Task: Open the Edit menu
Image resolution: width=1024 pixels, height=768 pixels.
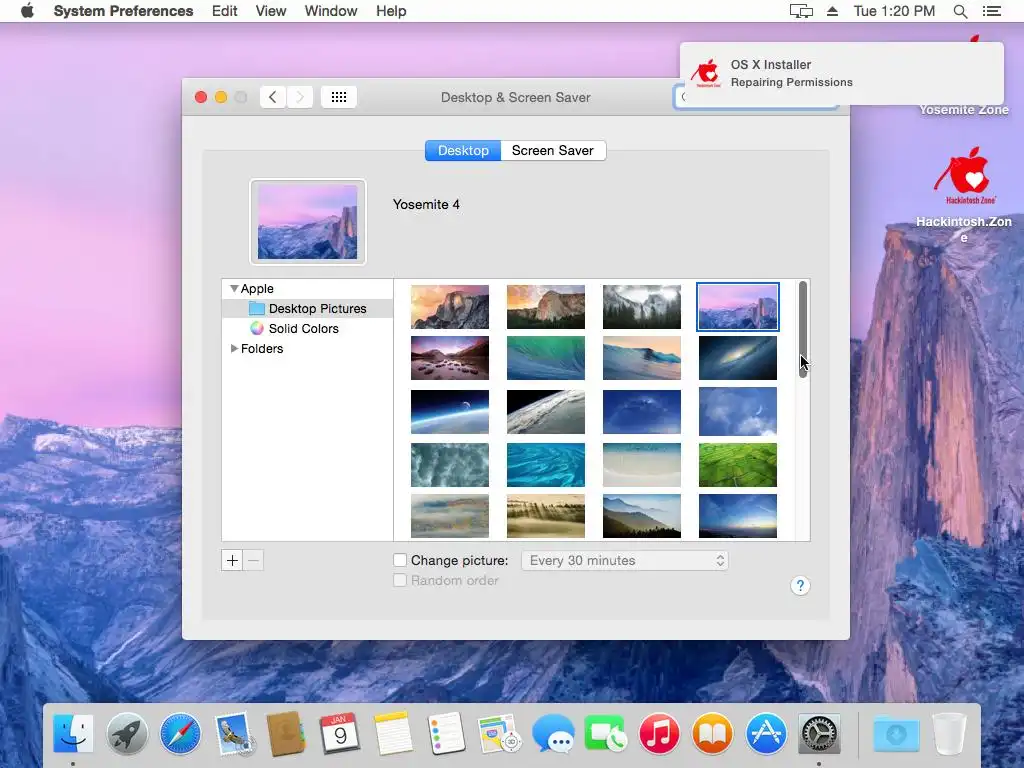Action: click(x=225, y=11)
